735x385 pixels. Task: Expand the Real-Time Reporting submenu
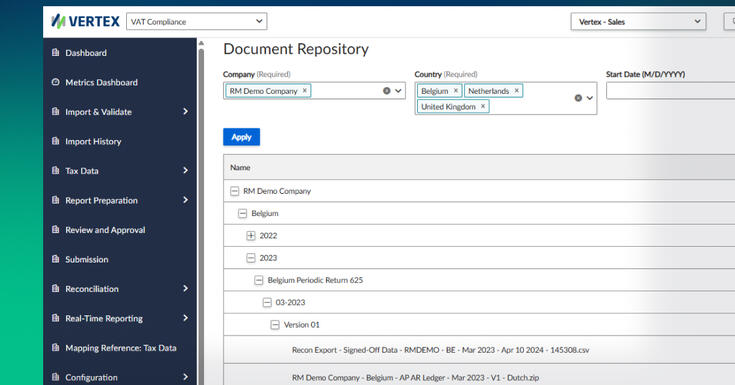pyautogui.click(x=186, y=318)
